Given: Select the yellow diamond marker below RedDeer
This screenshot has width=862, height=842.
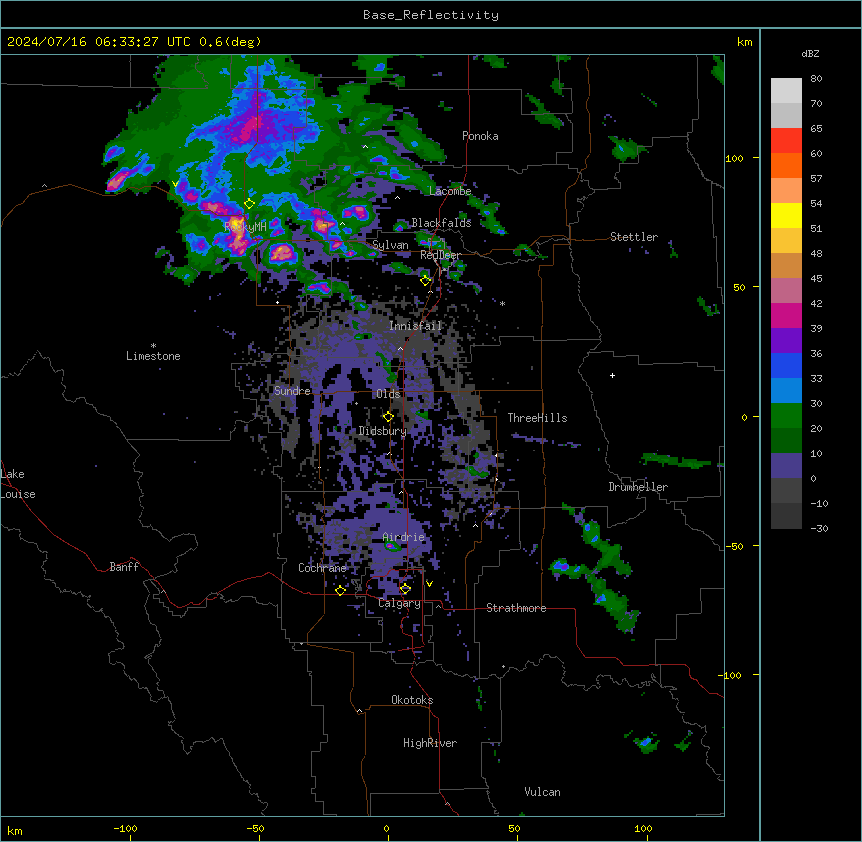Looking at the screenshot, I should pyautogui.click(x=425, y=281).
